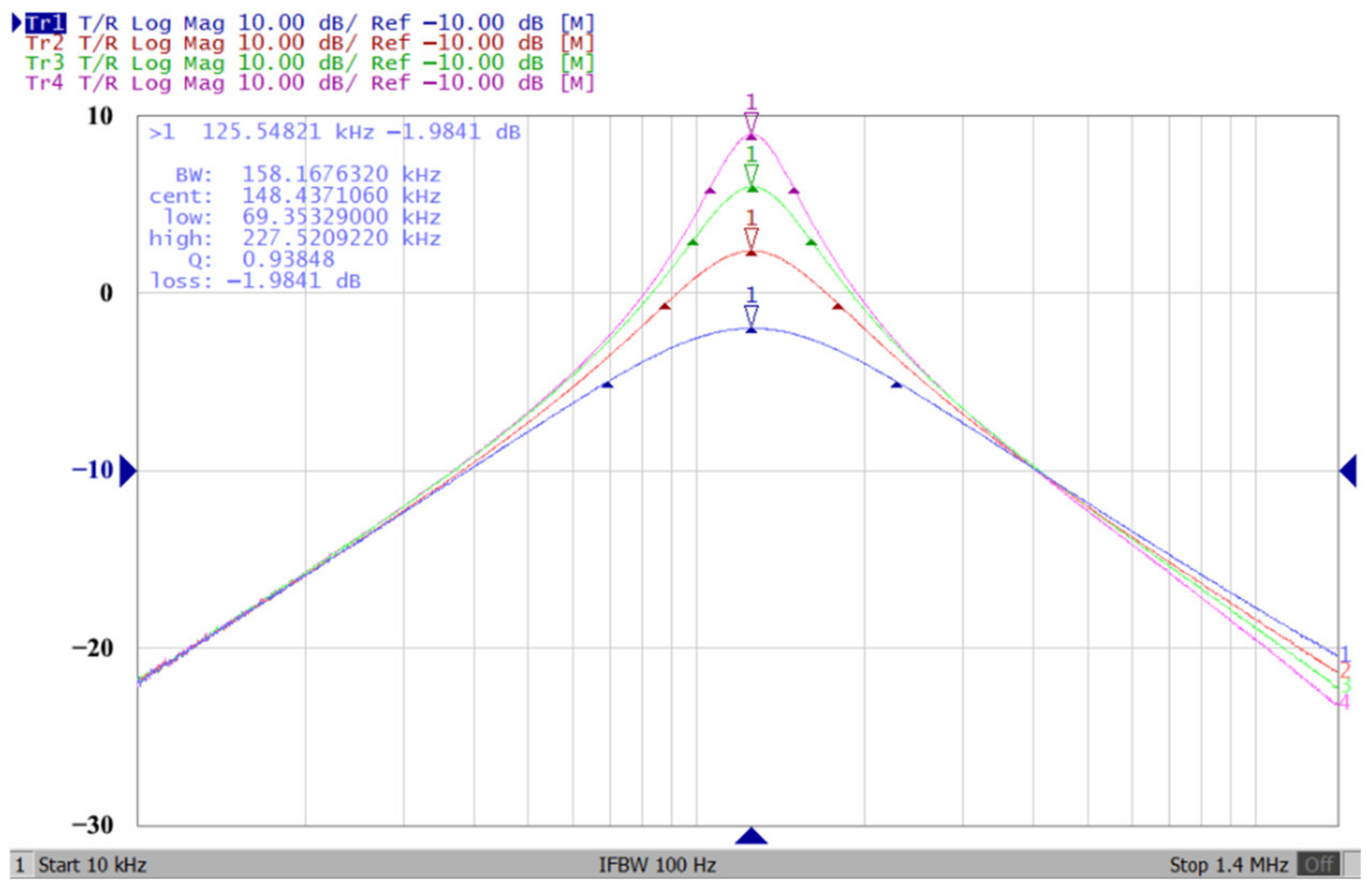Click the left reference level arrow

[128, 470]
